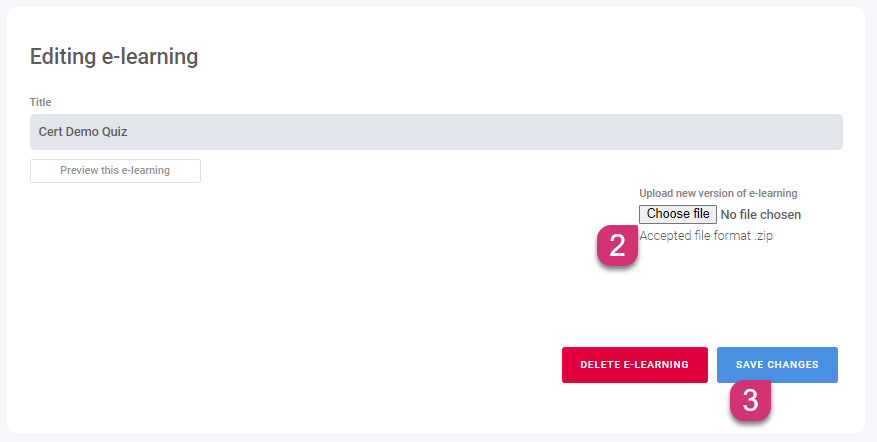Click the word 'Editing' in the page heading

[x=64, y=57]
